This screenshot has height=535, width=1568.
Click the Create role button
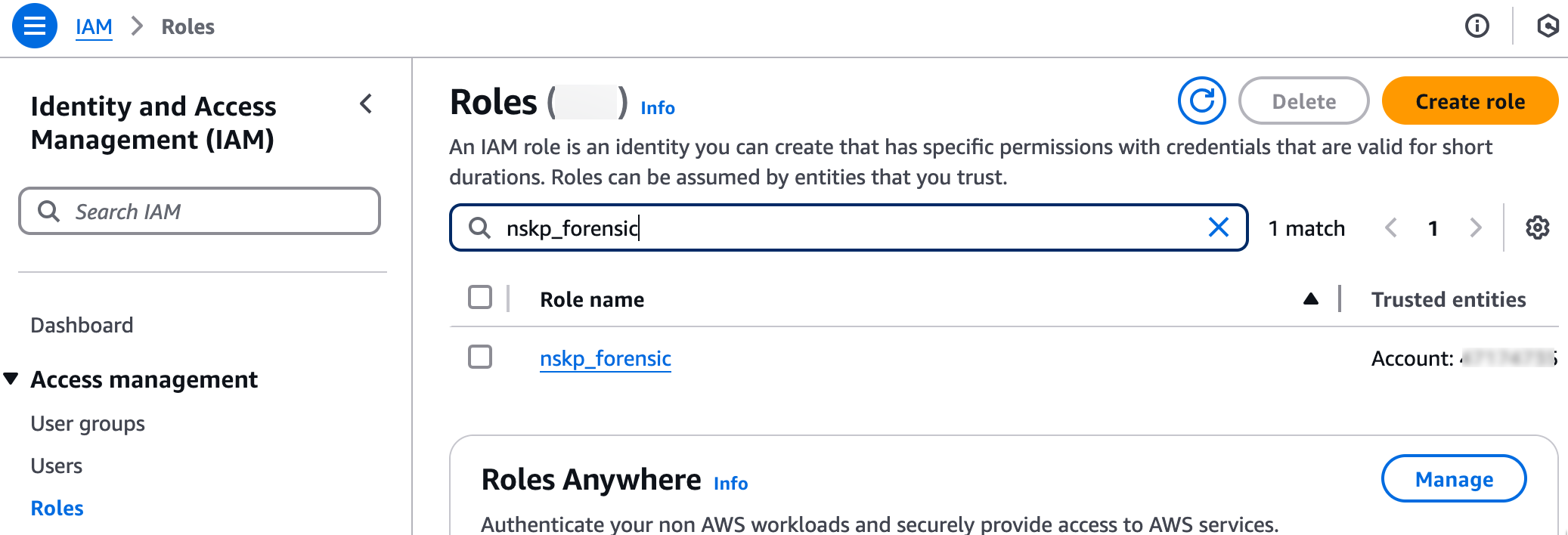click(1470, 101)
